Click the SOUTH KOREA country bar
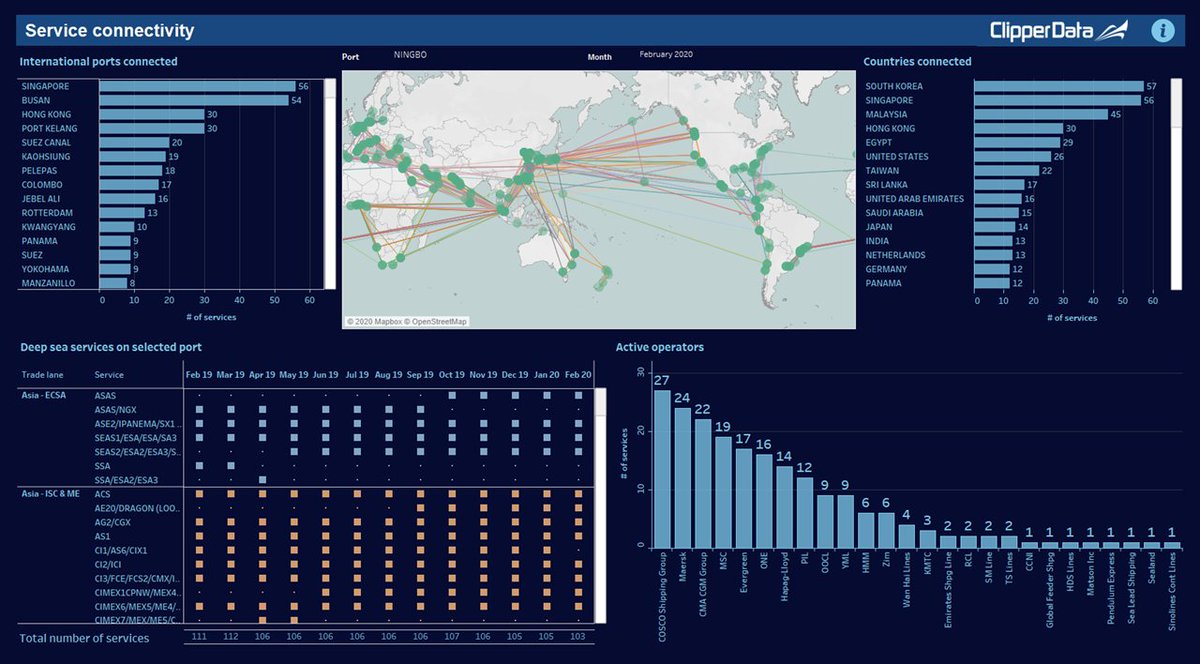 pos(1059,87)
